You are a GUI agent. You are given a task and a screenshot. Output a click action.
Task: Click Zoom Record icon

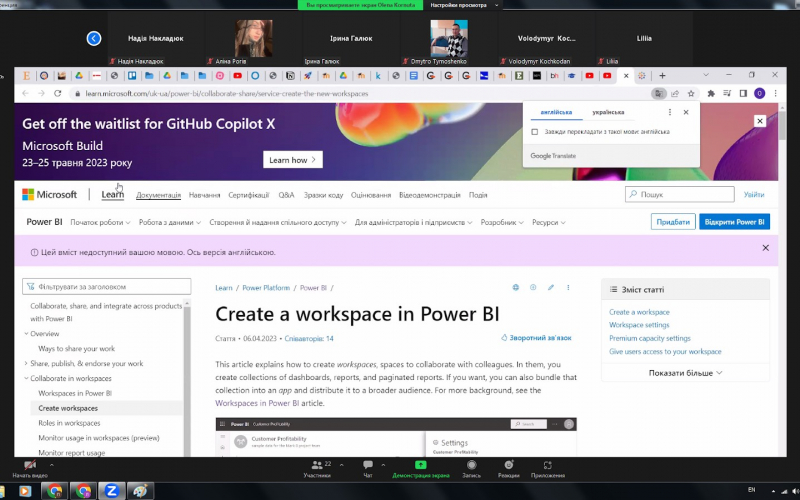[x=471, y=465]
